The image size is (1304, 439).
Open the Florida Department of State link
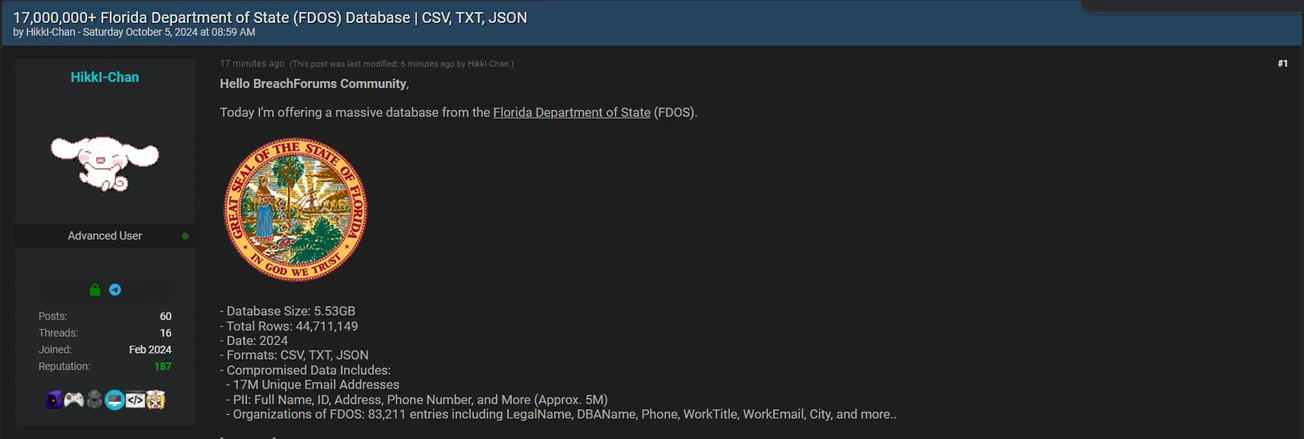tap(571, 112)
